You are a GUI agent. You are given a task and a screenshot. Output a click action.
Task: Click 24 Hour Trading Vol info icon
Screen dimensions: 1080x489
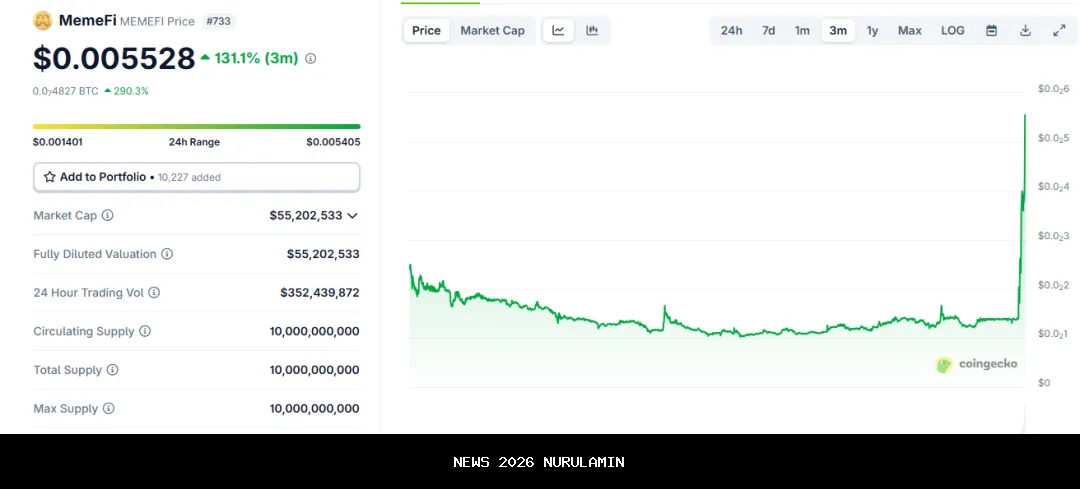154,293
